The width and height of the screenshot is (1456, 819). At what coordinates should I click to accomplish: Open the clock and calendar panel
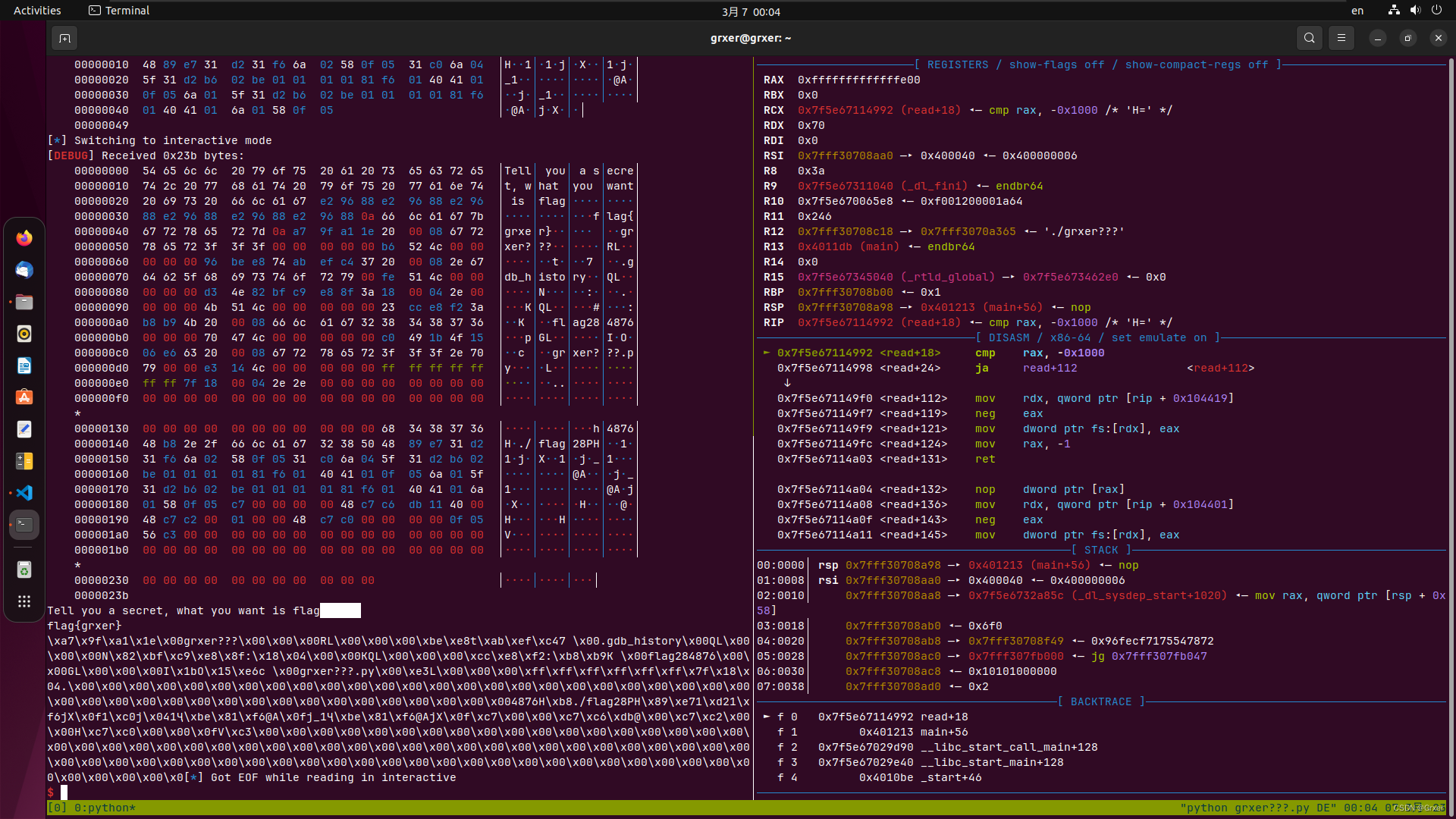coord(750,11)
